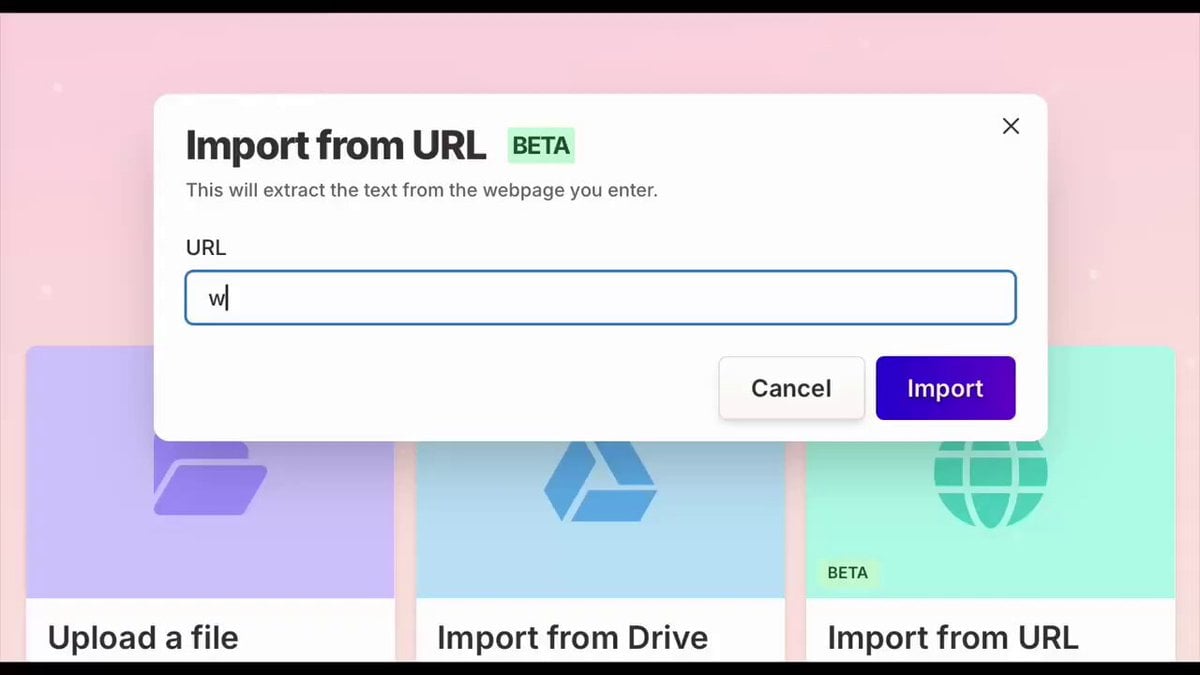The width and height of the screenshot is (1200, 675).
Task: Click the BETA badge beside the dialog title
Action: (541, 146)
